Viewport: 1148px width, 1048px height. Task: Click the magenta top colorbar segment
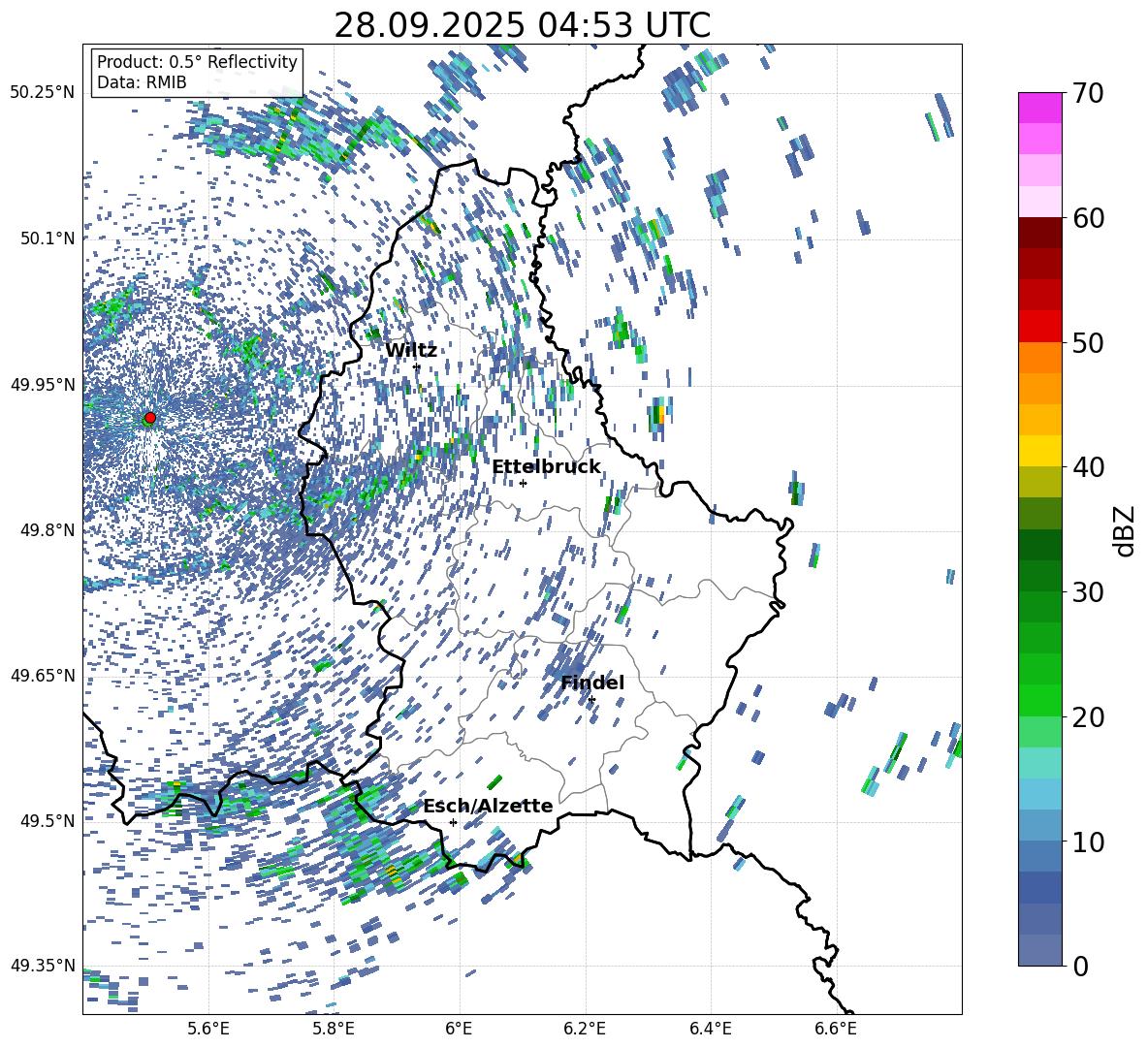point(1039,109)
